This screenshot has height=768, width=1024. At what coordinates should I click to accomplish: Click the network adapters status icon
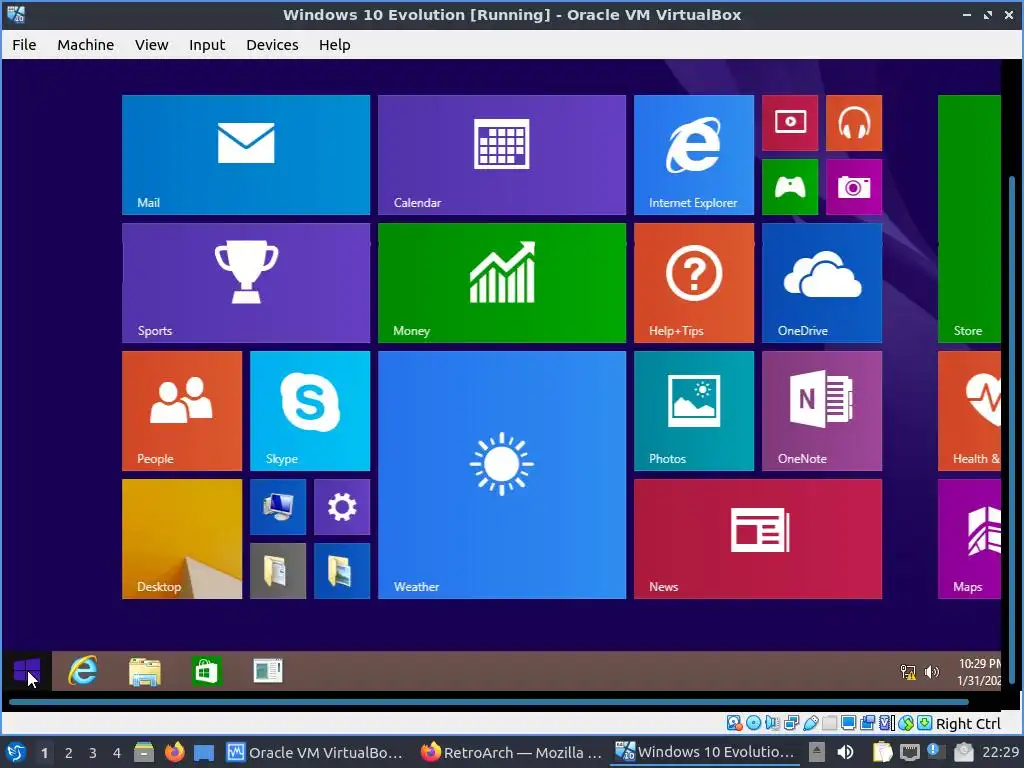pos(791,723)
